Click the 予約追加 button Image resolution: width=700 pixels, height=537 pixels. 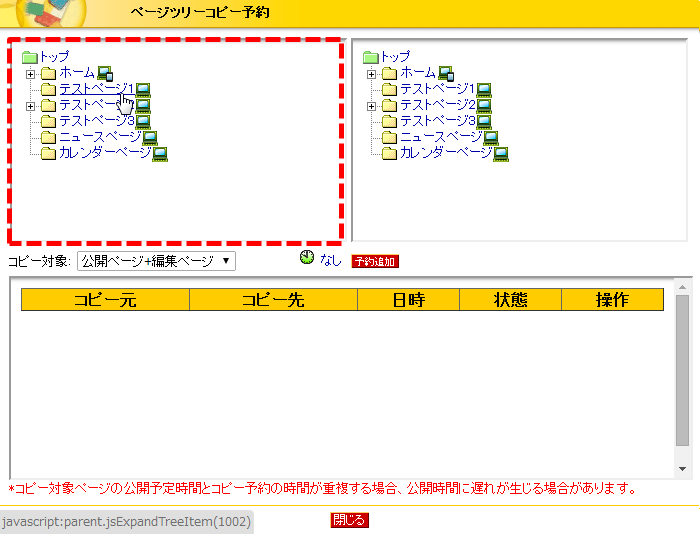click(375, 262)
